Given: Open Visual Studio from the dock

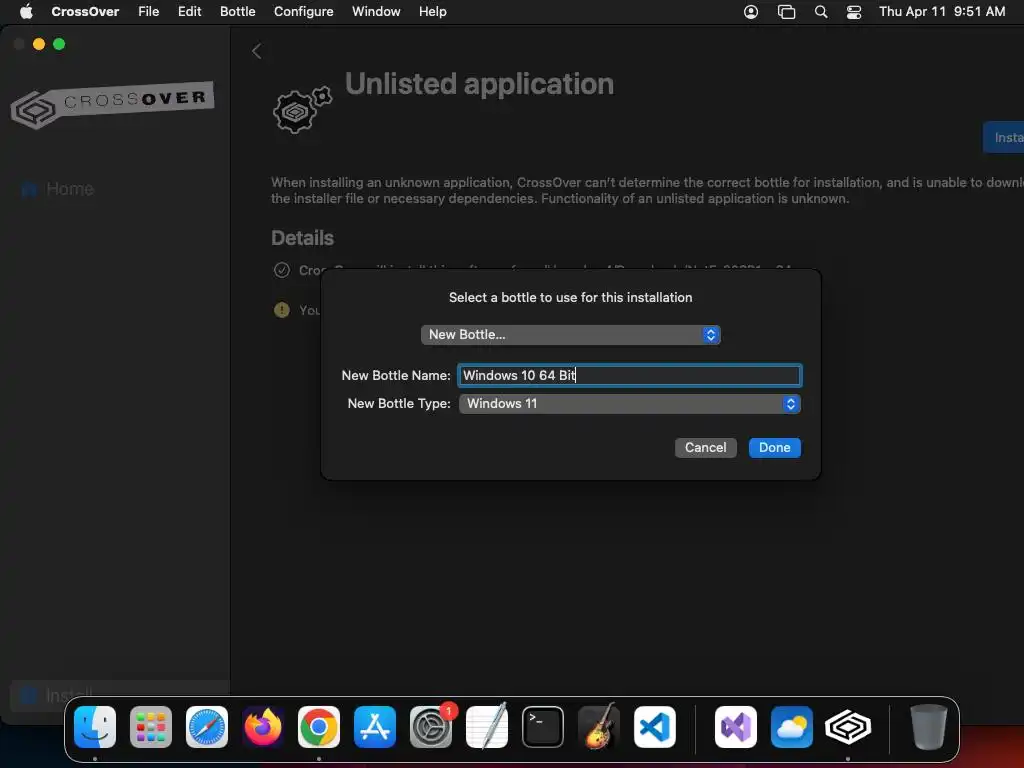Looking at the screenshot, I should pyautogui.click(x=736, y=727).
